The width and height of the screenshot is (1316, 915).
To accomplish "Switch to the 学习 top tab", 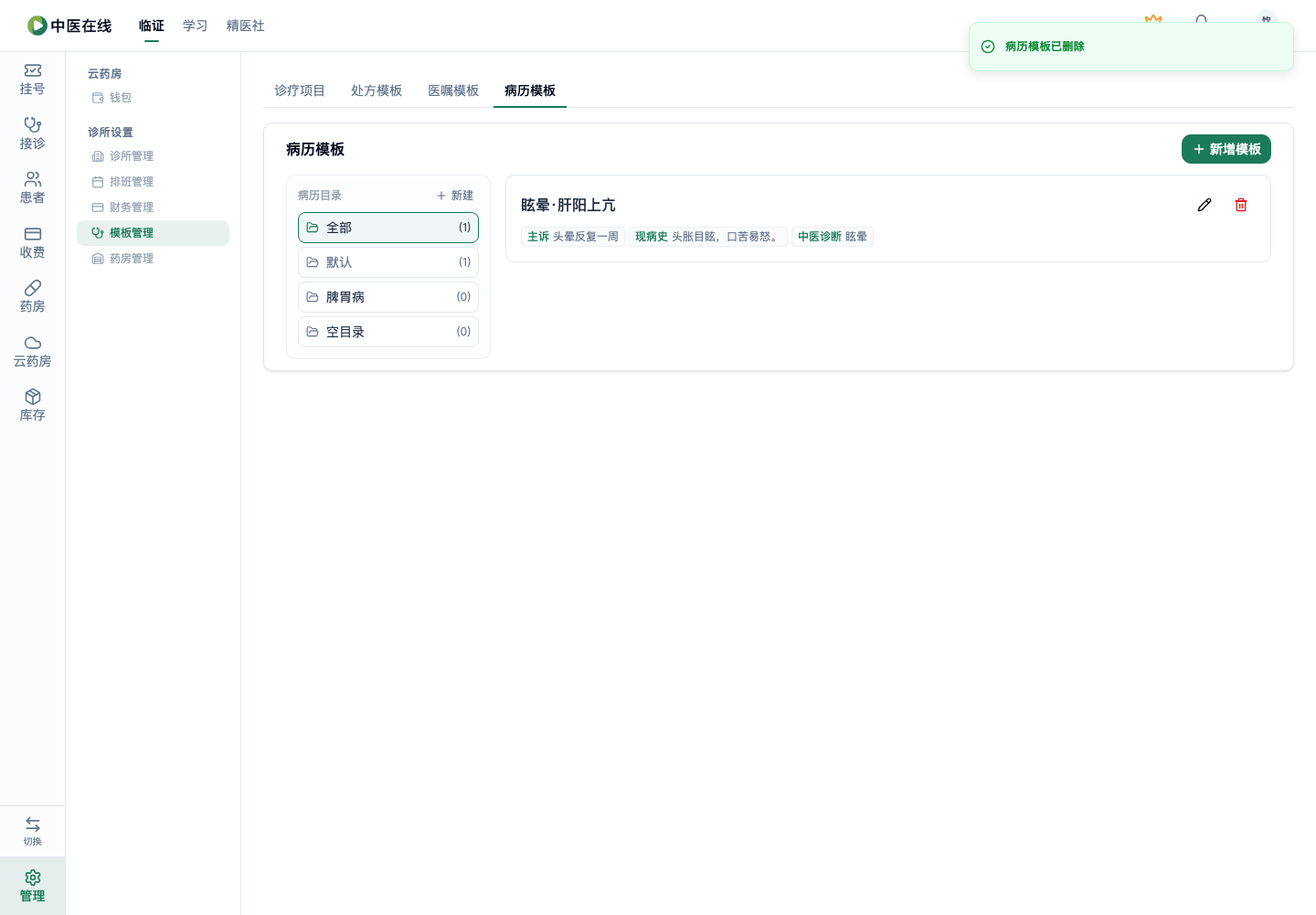I will [196, 26].
